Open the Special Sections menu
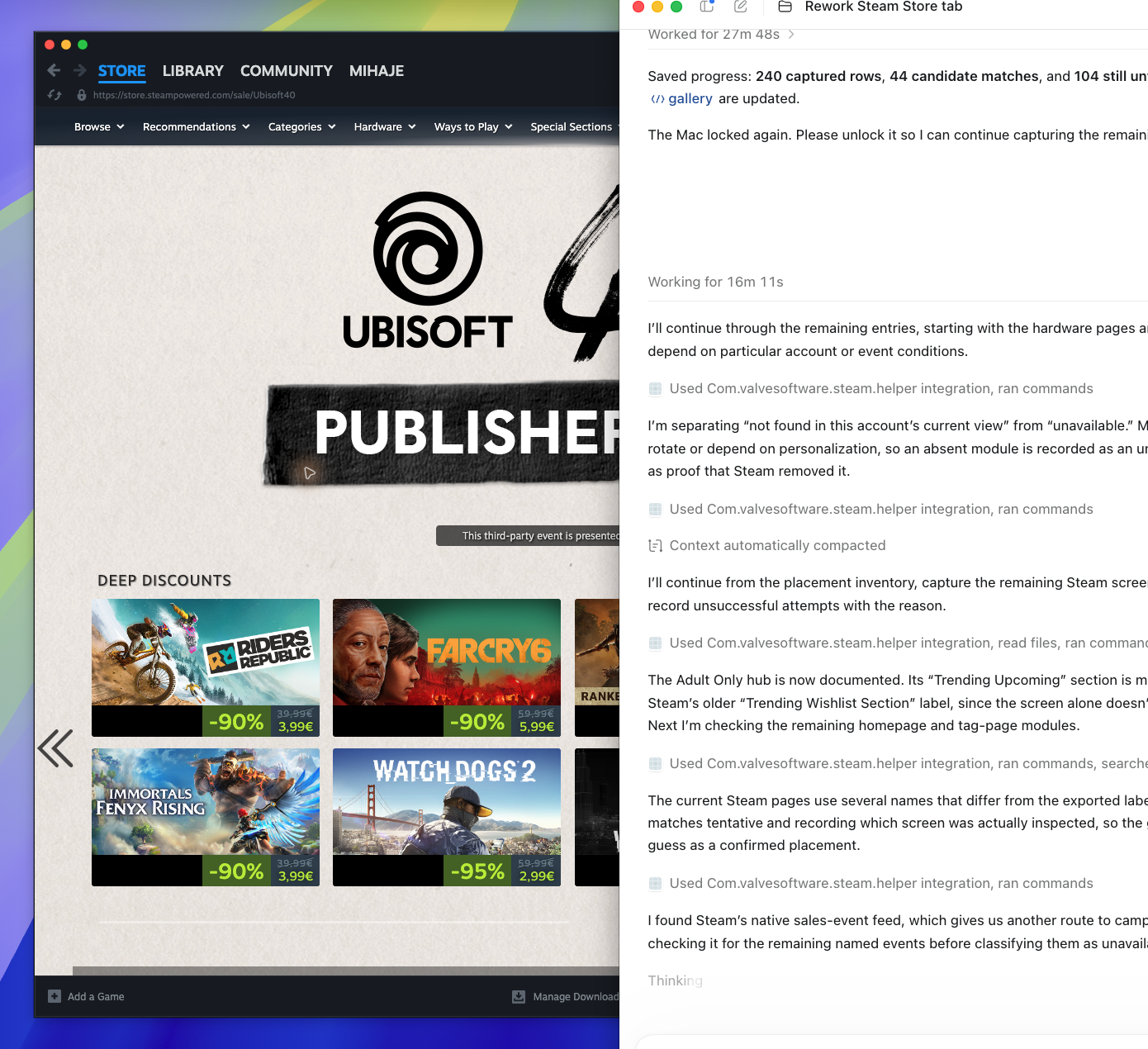The width and height of the screenshot is (1148, 1049). tap(574, 126)
